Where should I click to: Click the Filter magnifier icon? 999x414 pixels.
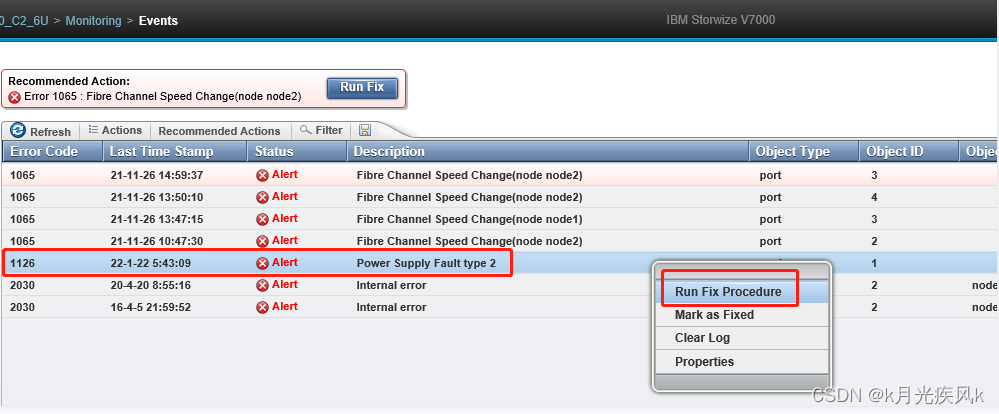(306, 130)
